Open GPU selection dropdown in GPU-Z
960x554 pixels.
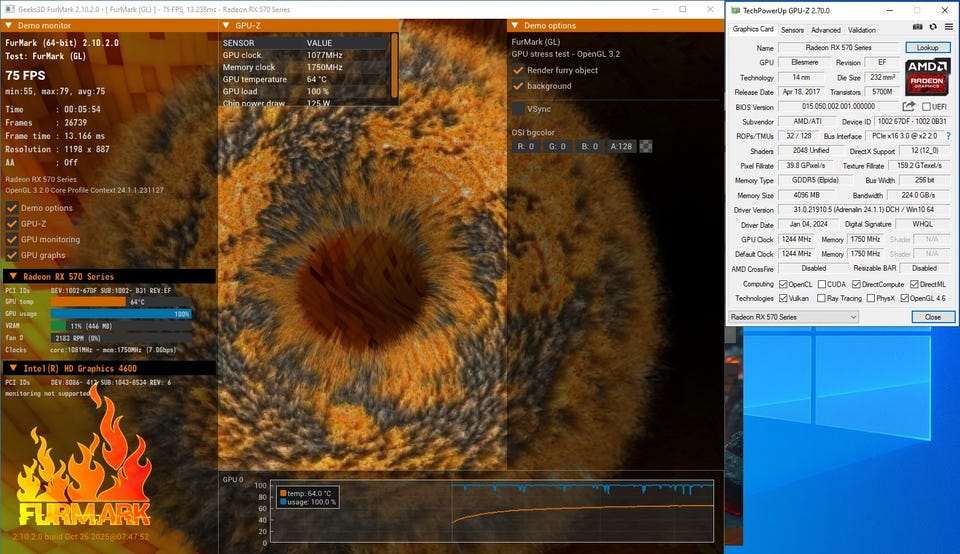coord(793,317)
